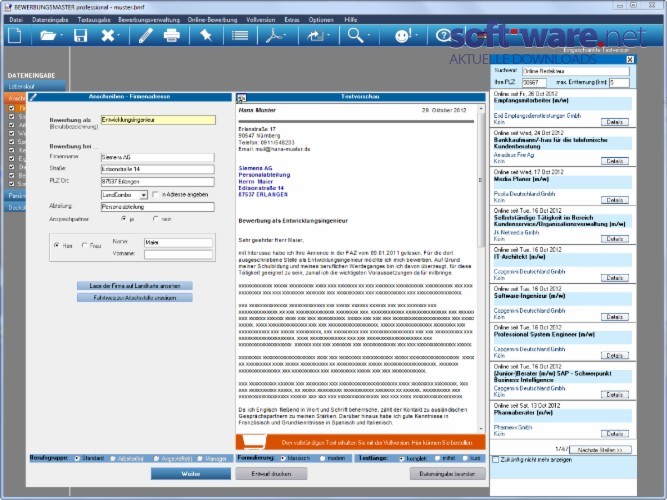The image size is (667, 500).
Task: Open dropdown arrow next to folder icon
Action: [x=62, y=35]
